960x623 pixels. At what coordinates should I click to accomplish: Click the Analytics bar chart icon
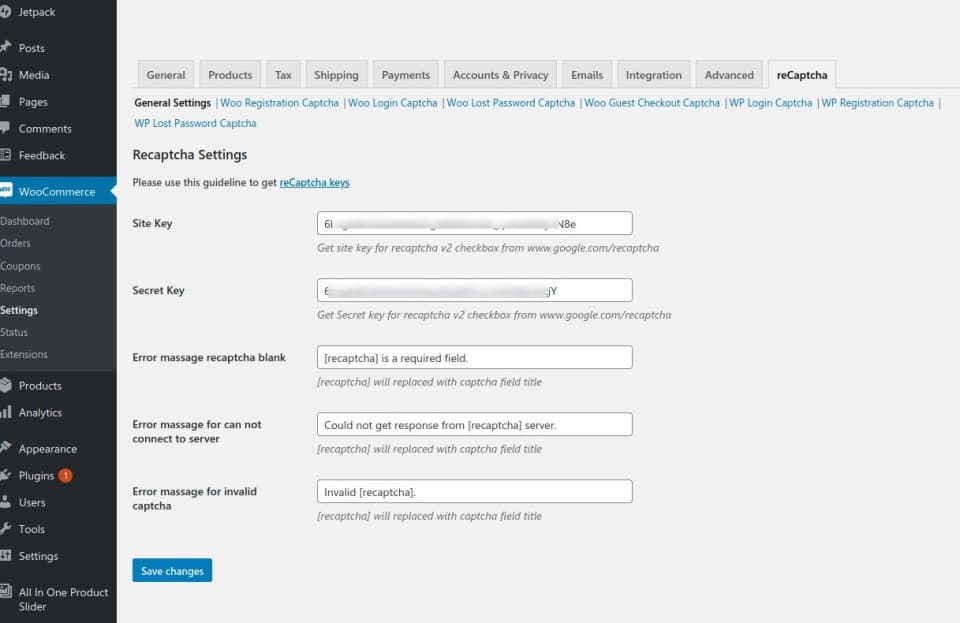6,412
